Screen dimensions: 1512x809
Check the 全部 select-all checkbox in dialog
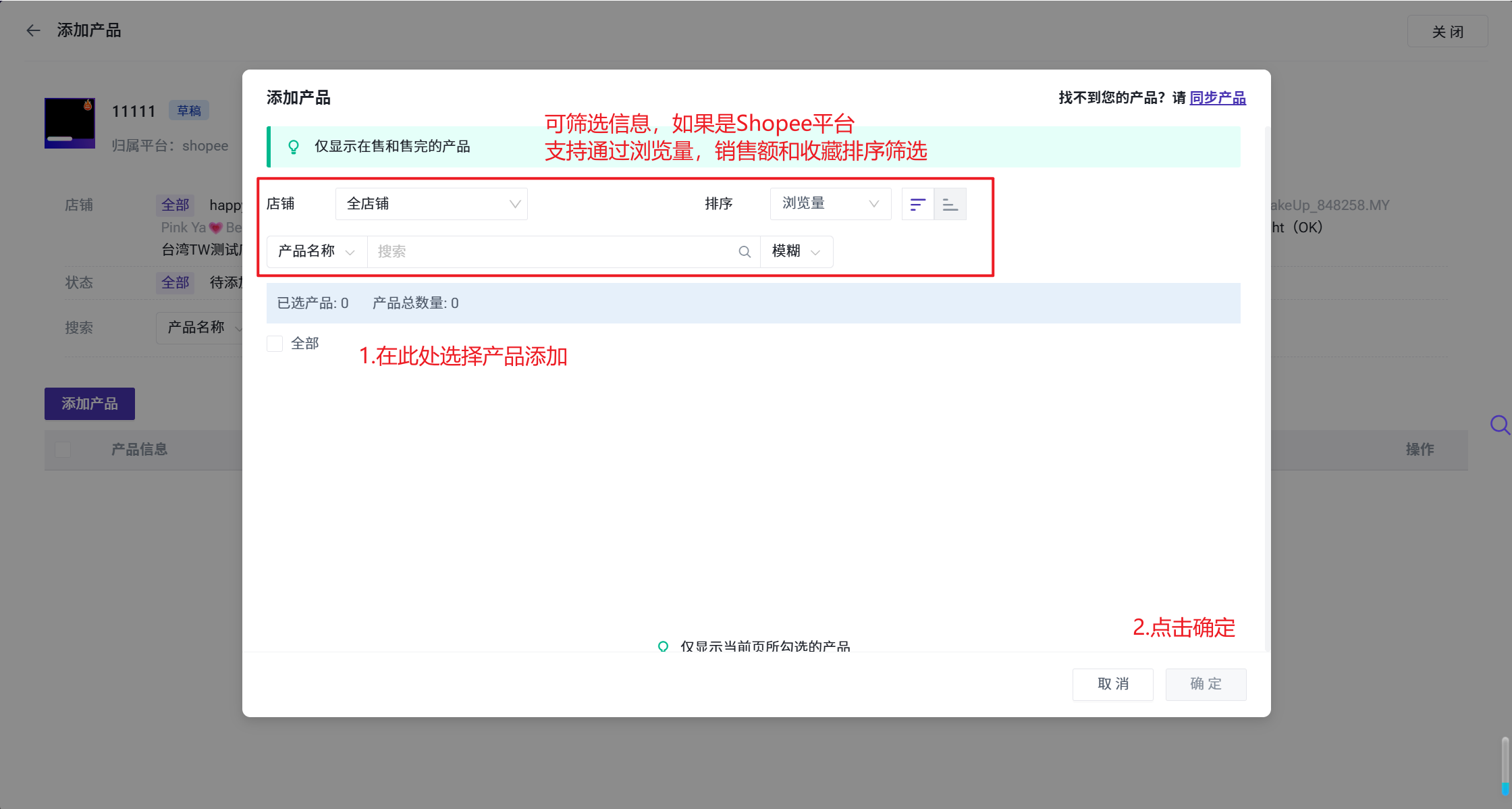pyautogui.click(x=275, y=344)
